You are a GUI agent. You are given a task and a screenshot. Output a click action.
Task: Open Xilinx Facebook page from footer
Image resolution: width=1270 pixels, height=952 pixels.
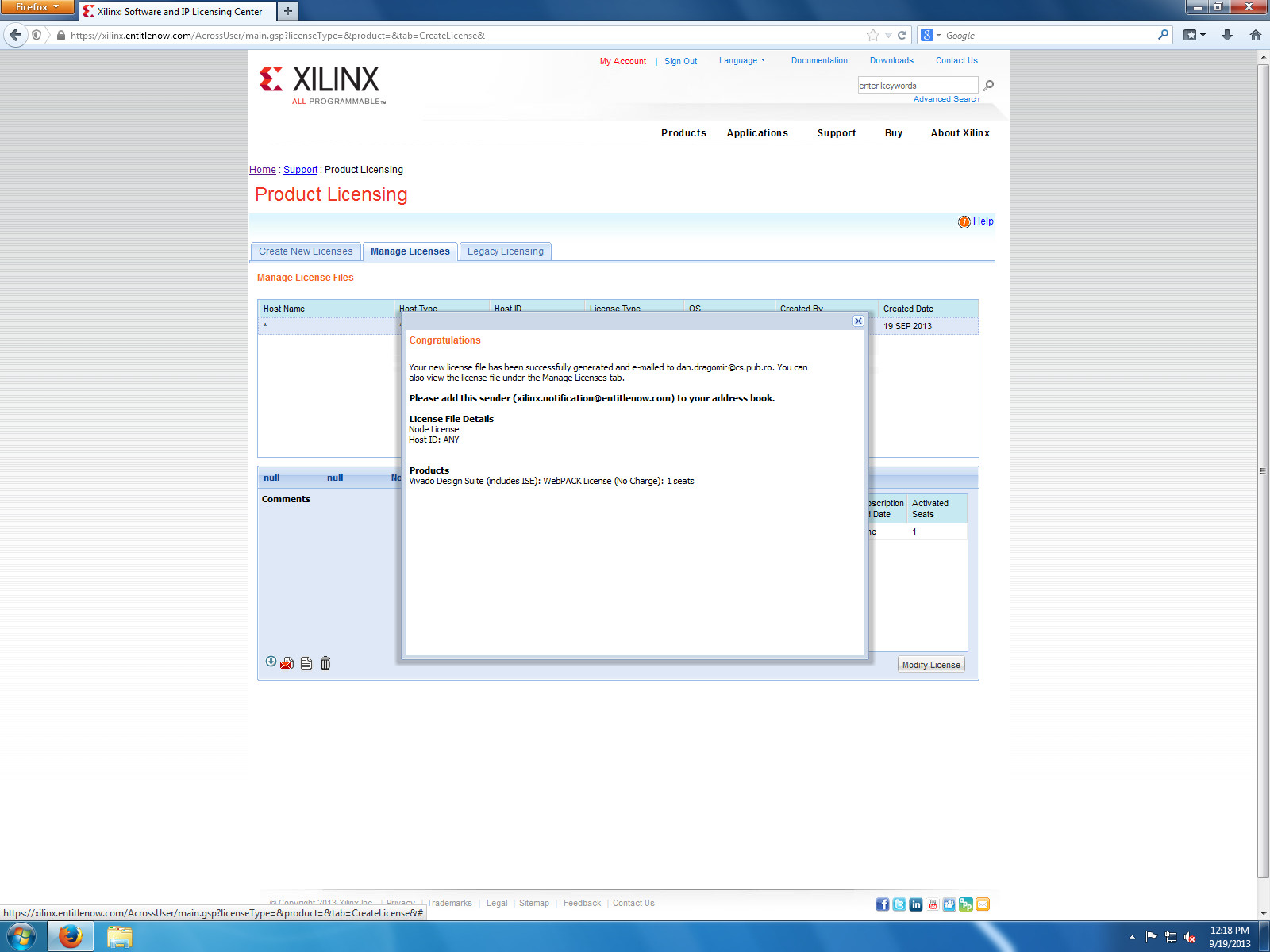click(882, 904)
